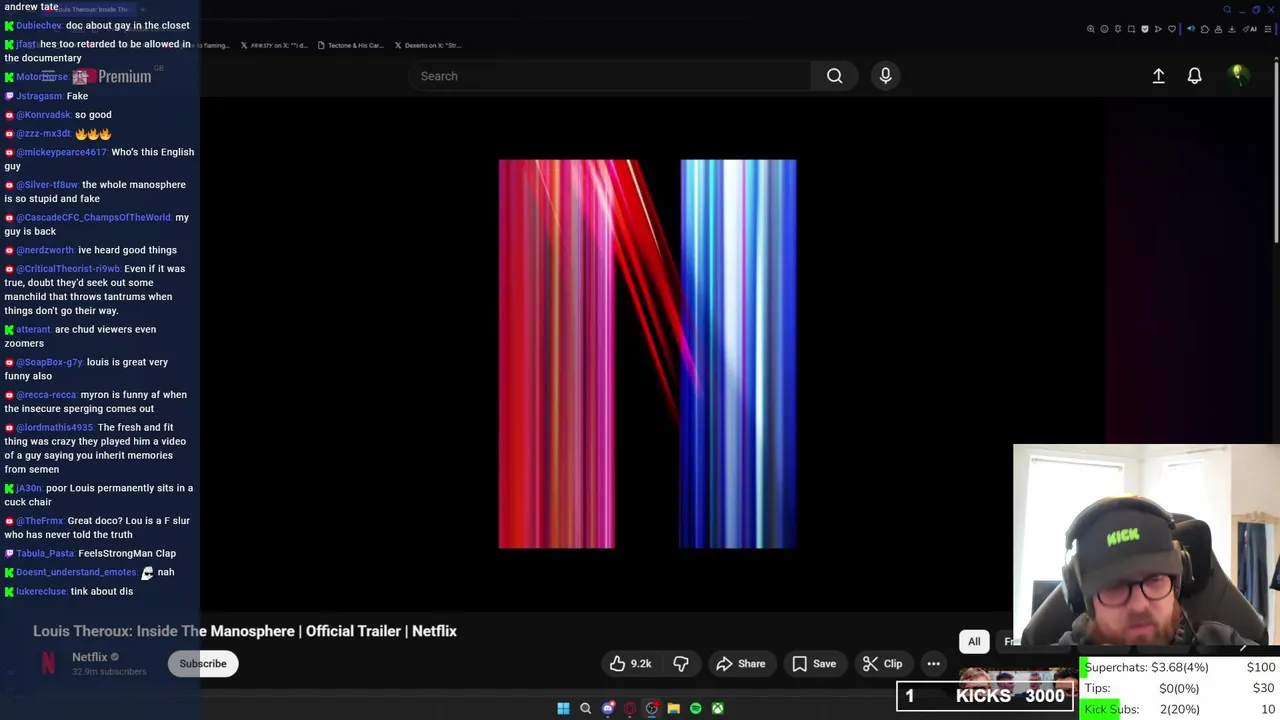Open File Explorer from the taskbar

tap(674, 708)
